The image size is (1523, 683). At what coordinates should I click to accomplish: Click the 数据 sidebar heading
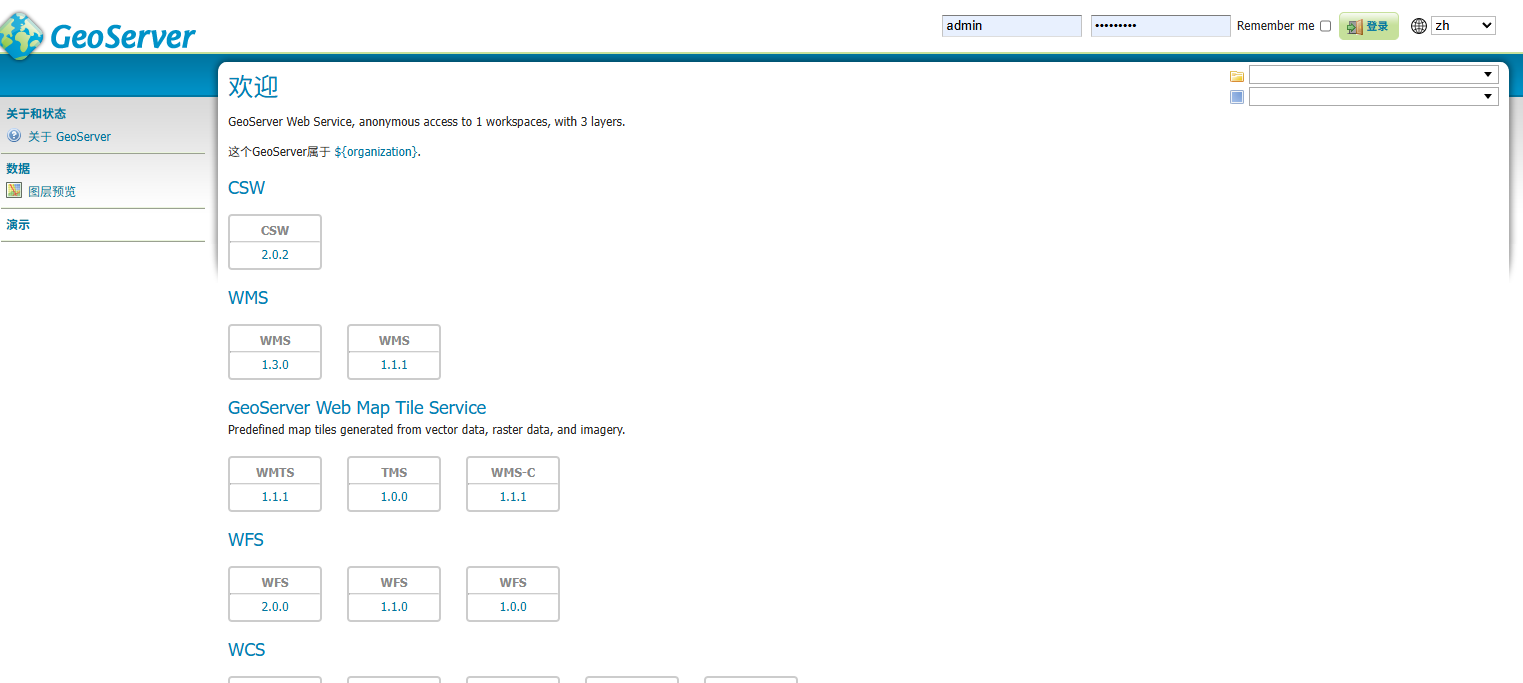tap(18, 168)
